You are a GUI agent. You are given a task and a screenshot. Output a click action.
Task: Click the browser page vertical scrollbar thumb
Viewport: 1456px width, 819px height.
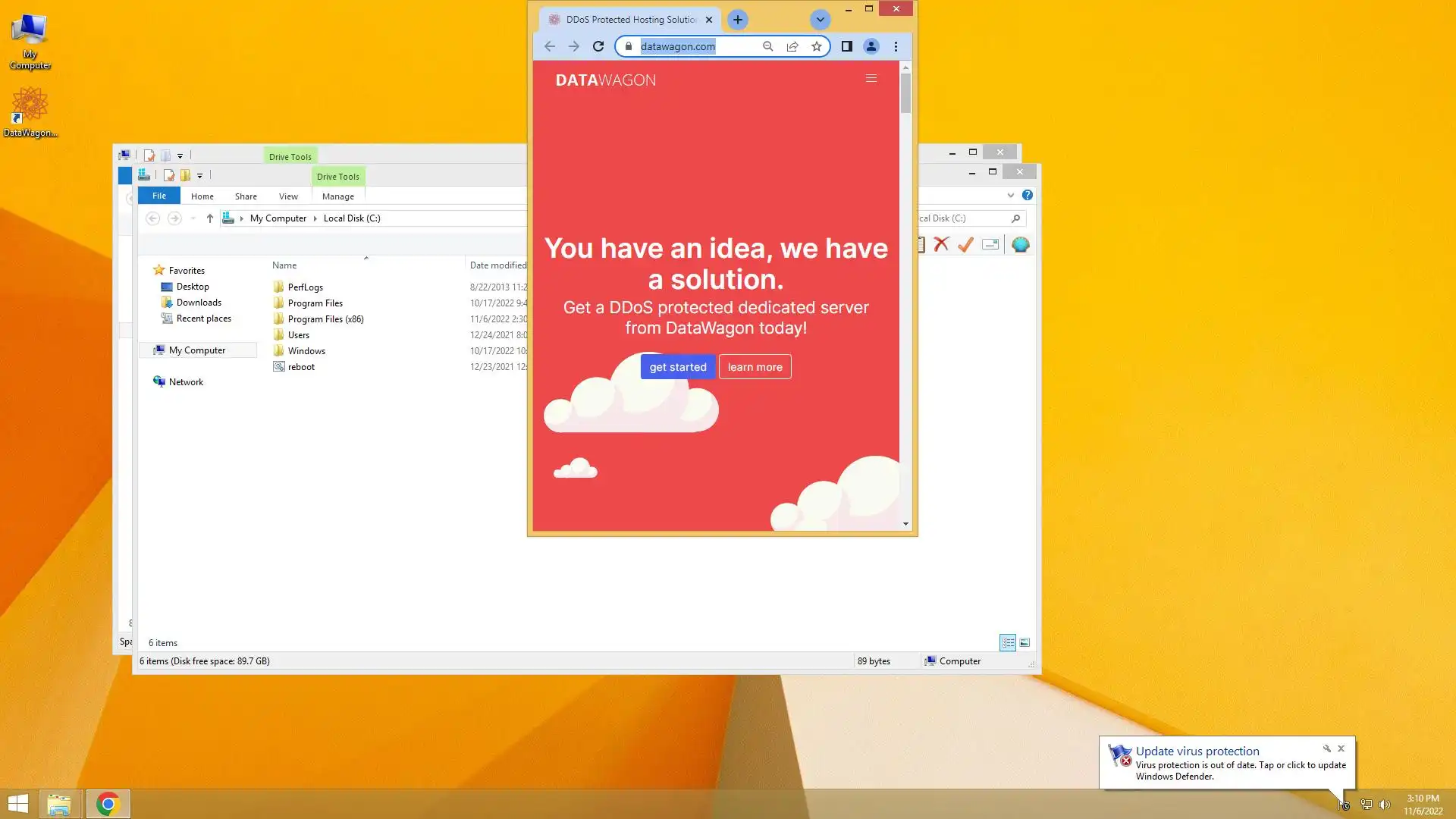pyautogui.click(x=905, y=95)
